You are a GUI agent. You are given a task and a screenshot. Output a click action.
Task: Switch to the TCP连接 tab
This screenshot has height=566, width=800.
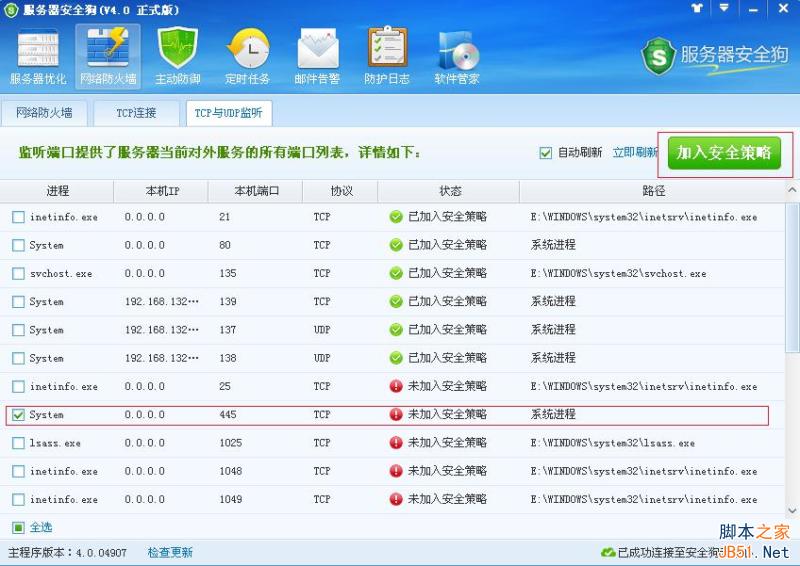[x=137, y=113]
